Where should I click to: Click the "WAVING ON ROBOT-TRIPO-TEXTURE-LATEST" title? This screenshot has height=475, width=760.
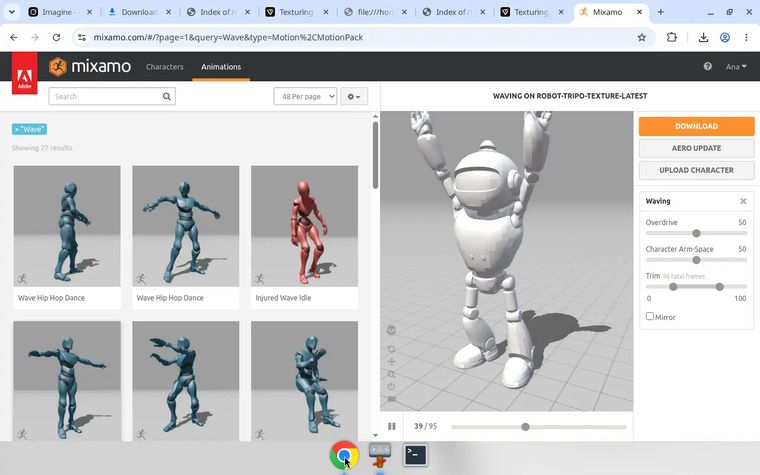coord(570,96)
